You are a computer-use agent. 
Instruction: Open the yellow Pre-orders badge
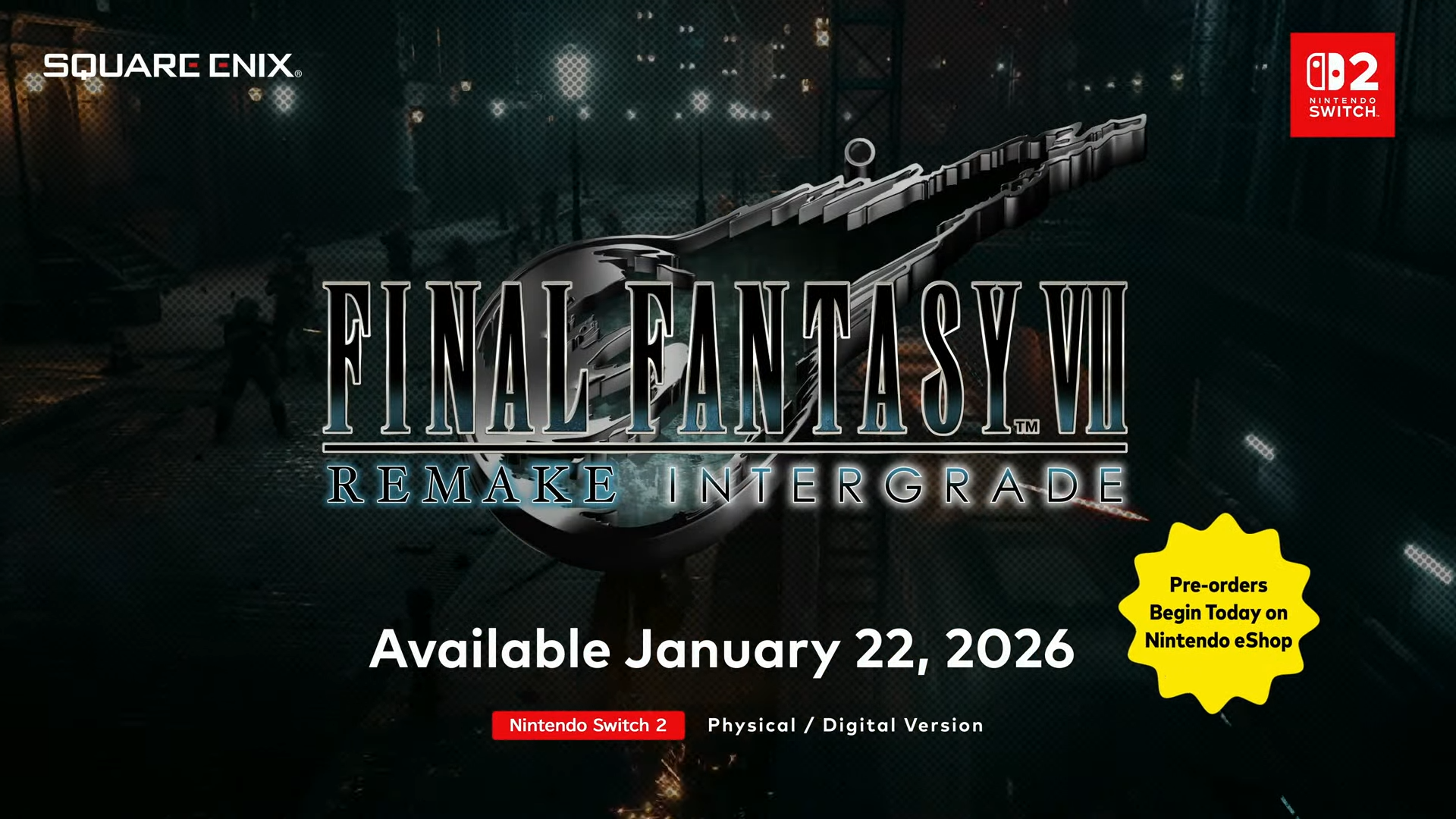point(1219,613)
